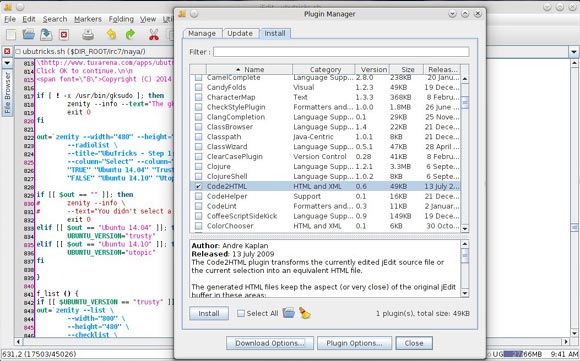Check the CheckStylePlugin checkbox
The height and width of the screenshot is (361, 580).
click(199, 107)
